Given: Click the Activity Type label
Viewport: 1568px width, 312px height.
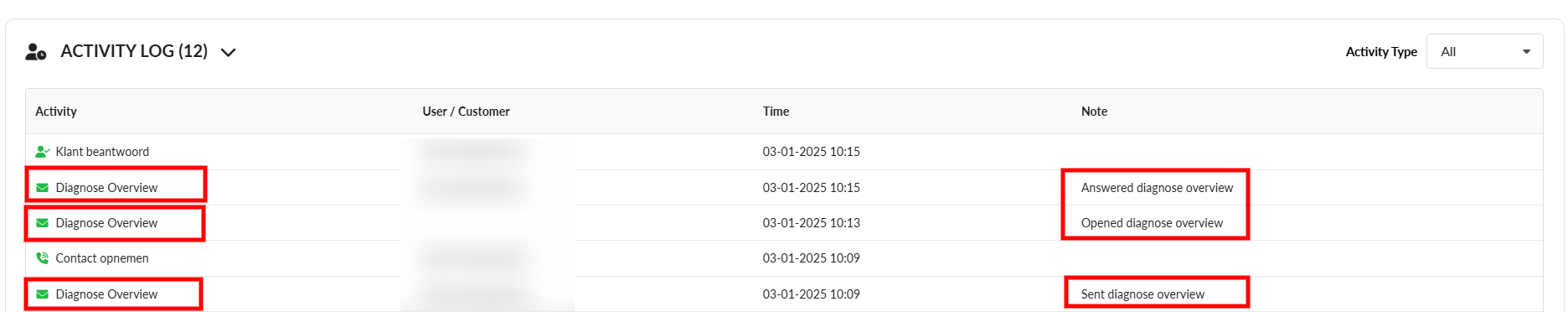Looking at the screenshot, I should 1381,52.
